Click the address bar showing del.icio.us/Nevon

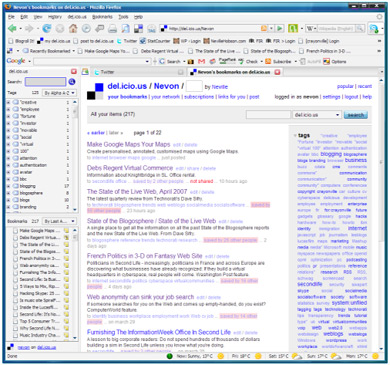[213, 29]
